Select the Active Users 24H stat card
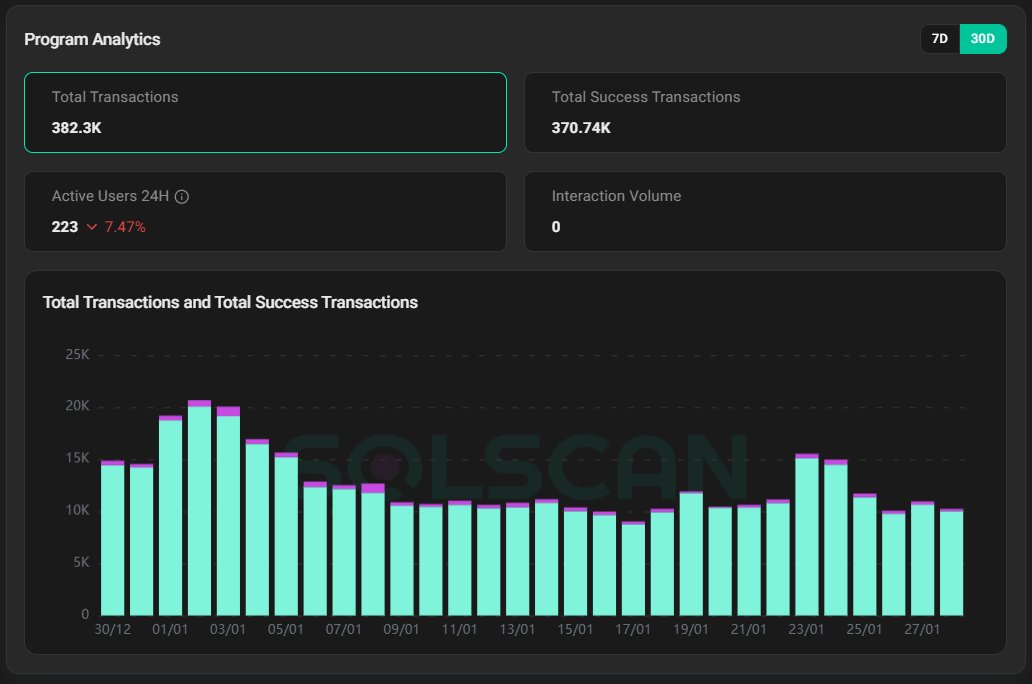The height and width of the screenshot is (684, 1032). pos(265,211)
